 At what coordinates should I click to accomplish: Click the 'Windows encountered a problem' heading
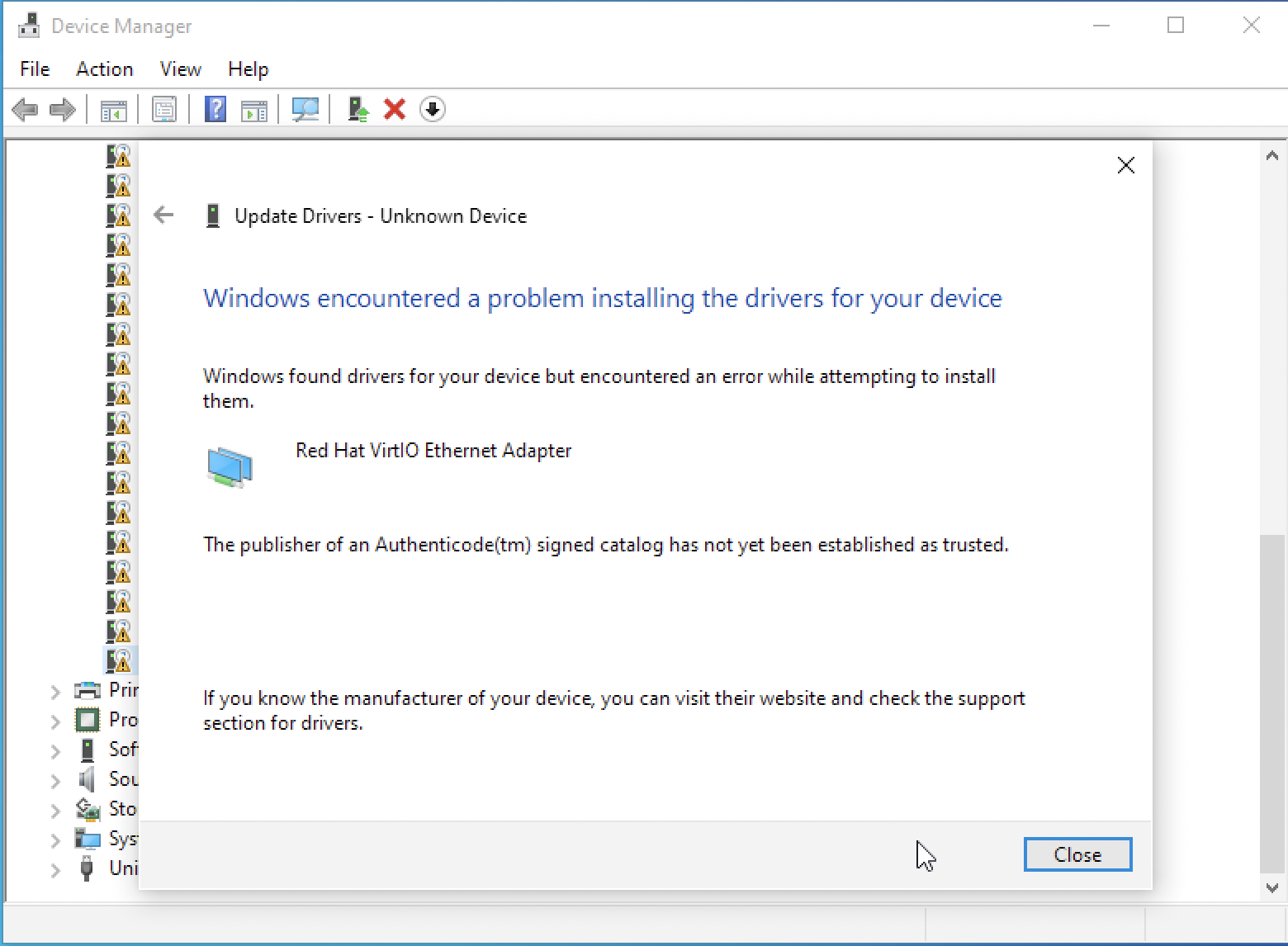603,298
